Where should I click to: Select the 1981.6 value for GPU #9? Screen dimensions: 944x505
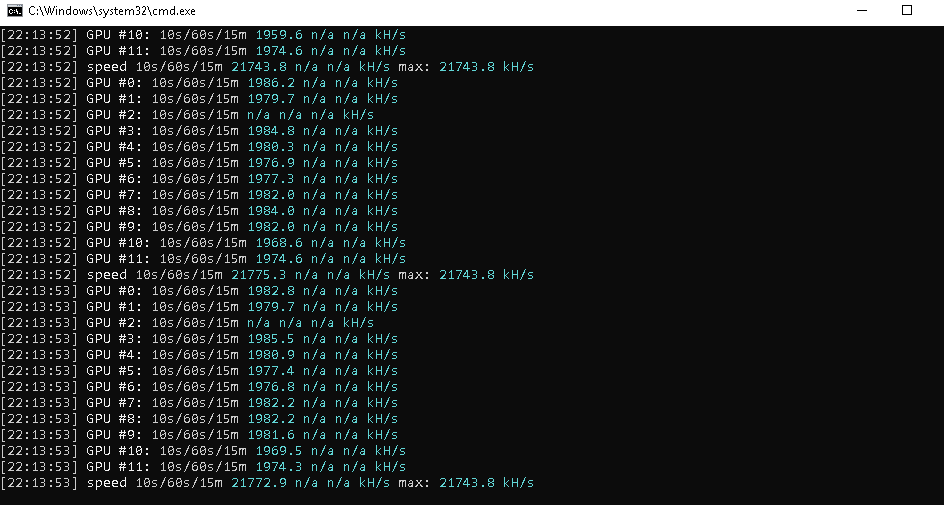271,435
